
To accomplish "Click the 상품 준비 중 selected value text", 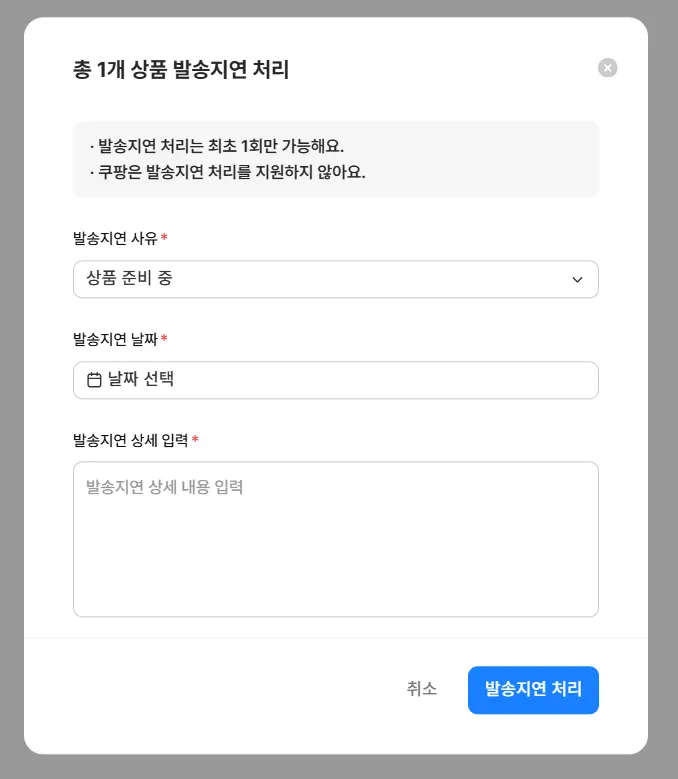I will click(129, 279).
